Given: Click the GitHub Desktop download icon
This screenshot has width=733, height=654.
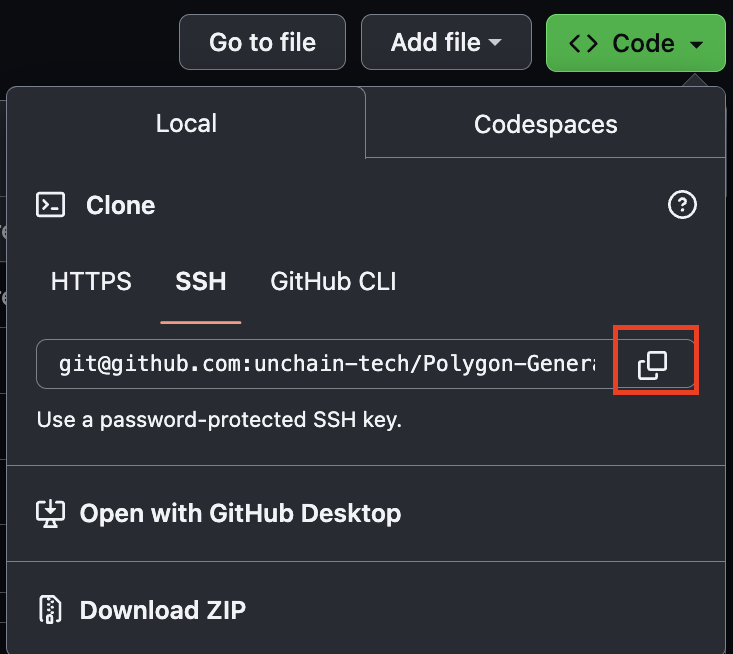Looking at the screenshot, I should point(50,513).
